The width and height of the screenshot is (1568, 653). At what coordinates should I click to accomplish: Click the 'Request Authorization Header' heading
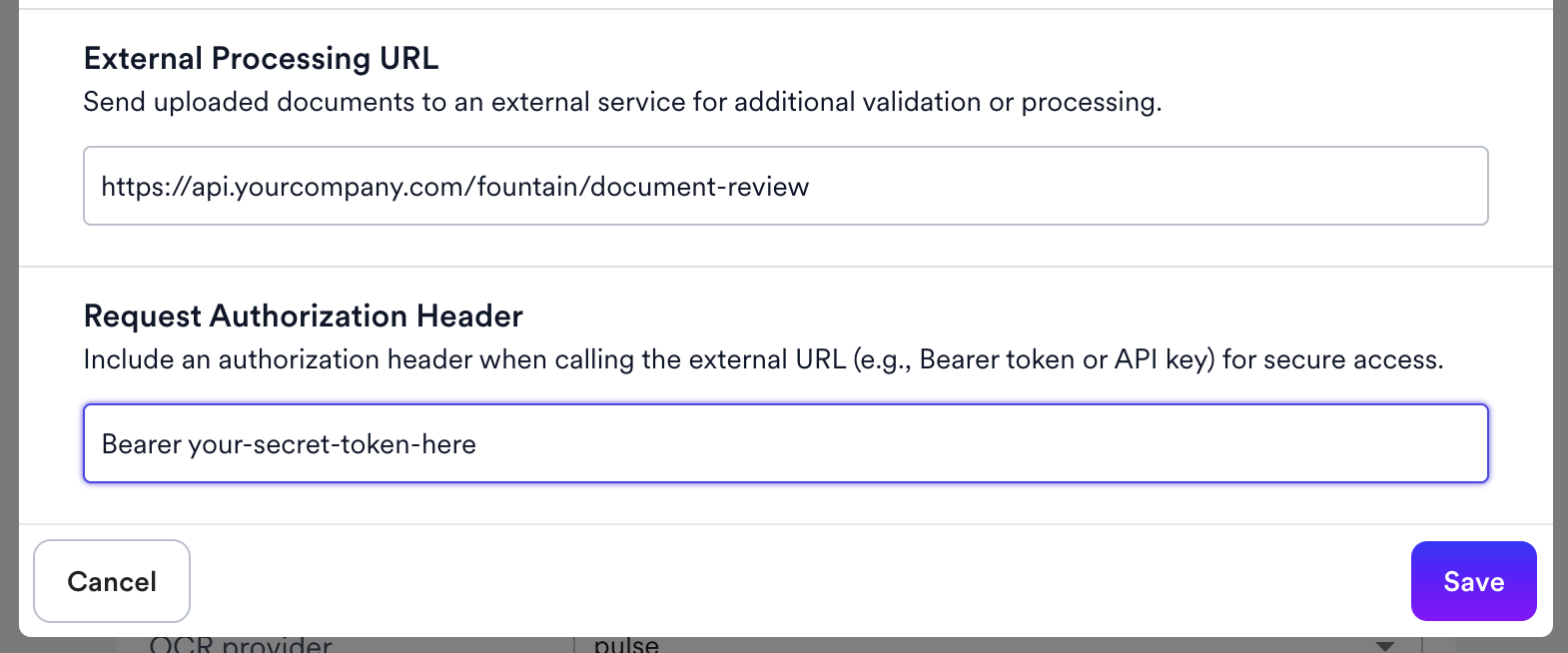click(x=304, y=316)
